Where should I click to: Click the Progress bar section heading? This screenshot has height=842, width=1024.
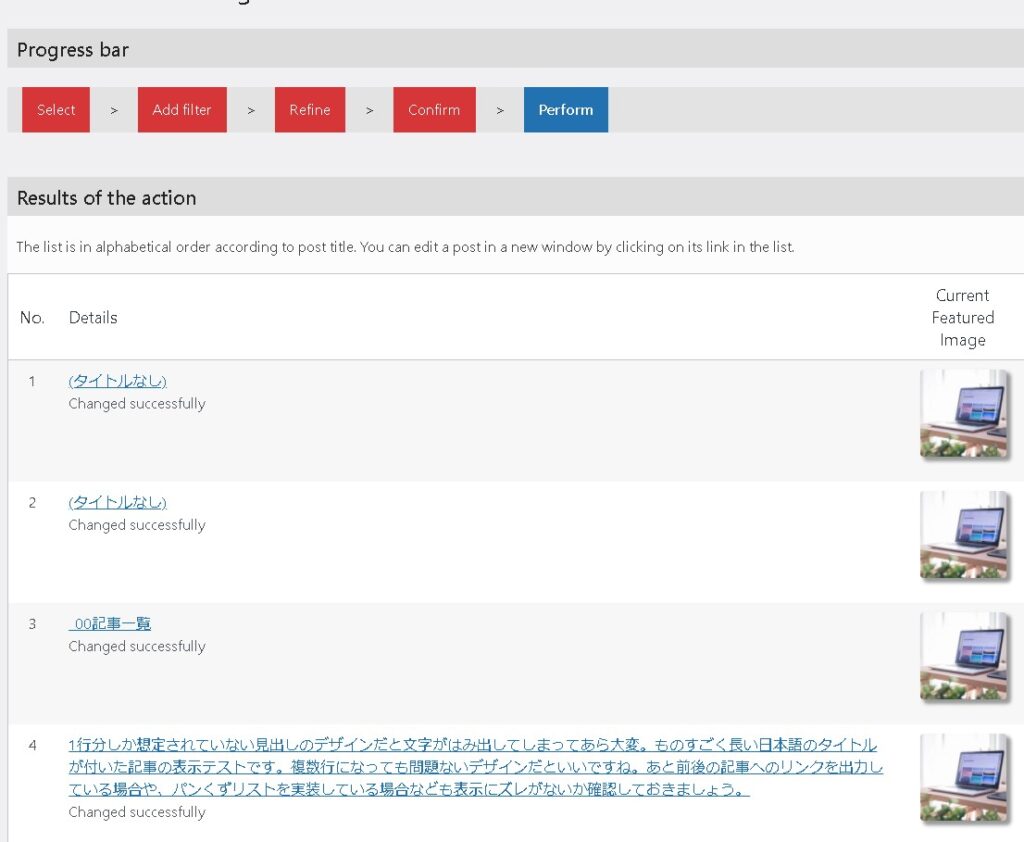pos(73,50)
